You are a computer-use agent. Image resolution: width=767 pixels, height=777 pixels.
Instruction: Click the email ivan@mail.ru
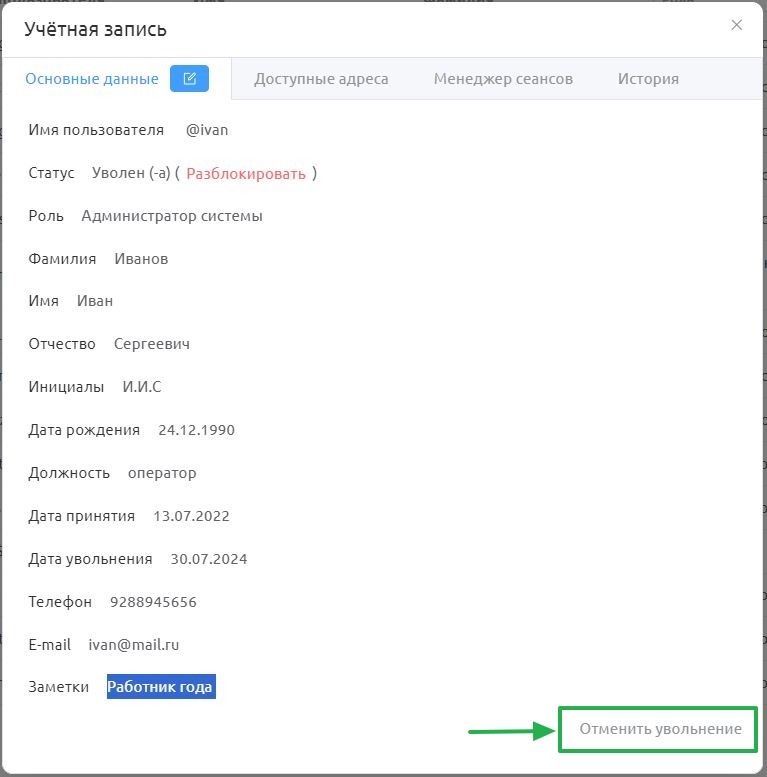[134, 645]
